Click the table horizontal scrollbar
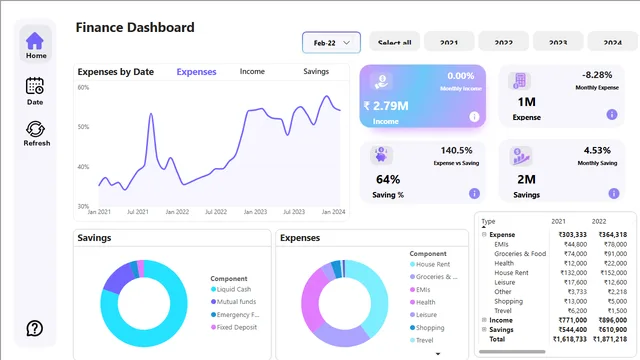Screen dimensions: 640x360 coord(512,351)
